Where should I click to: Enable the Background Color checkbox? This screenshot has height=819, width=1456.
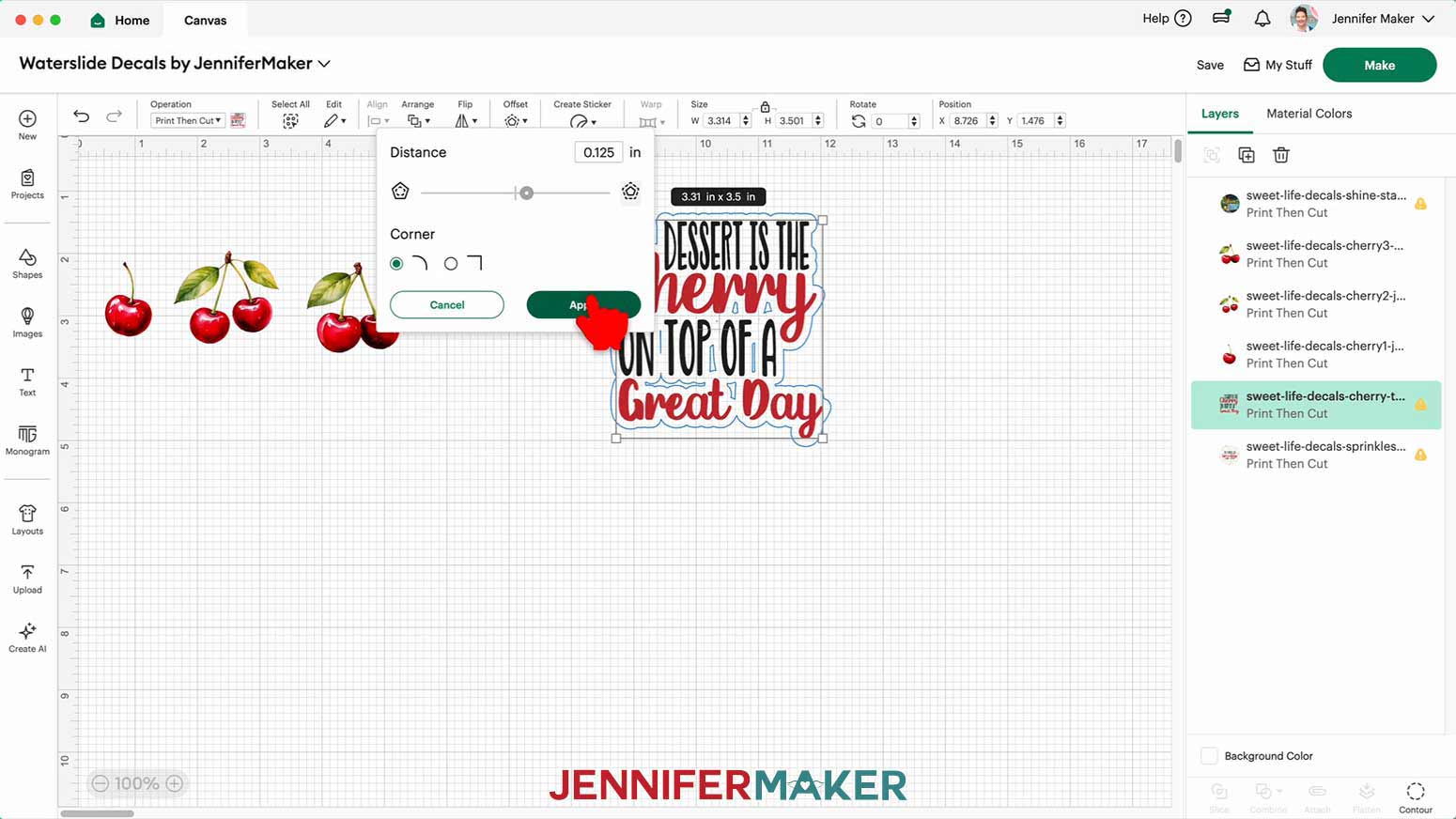coord(1209,756)
